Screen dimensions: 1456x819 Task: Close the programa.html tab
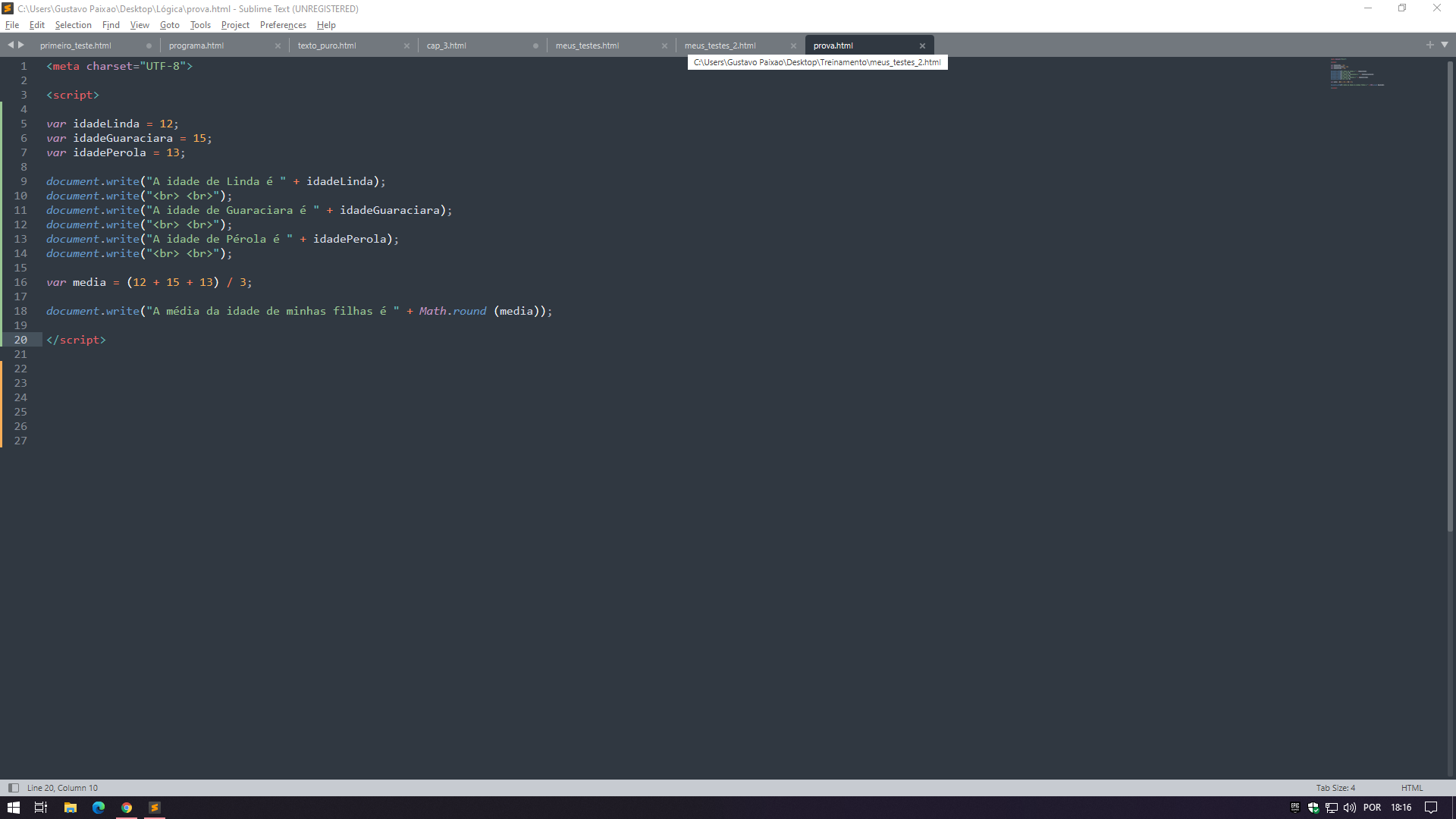point(278,46)
